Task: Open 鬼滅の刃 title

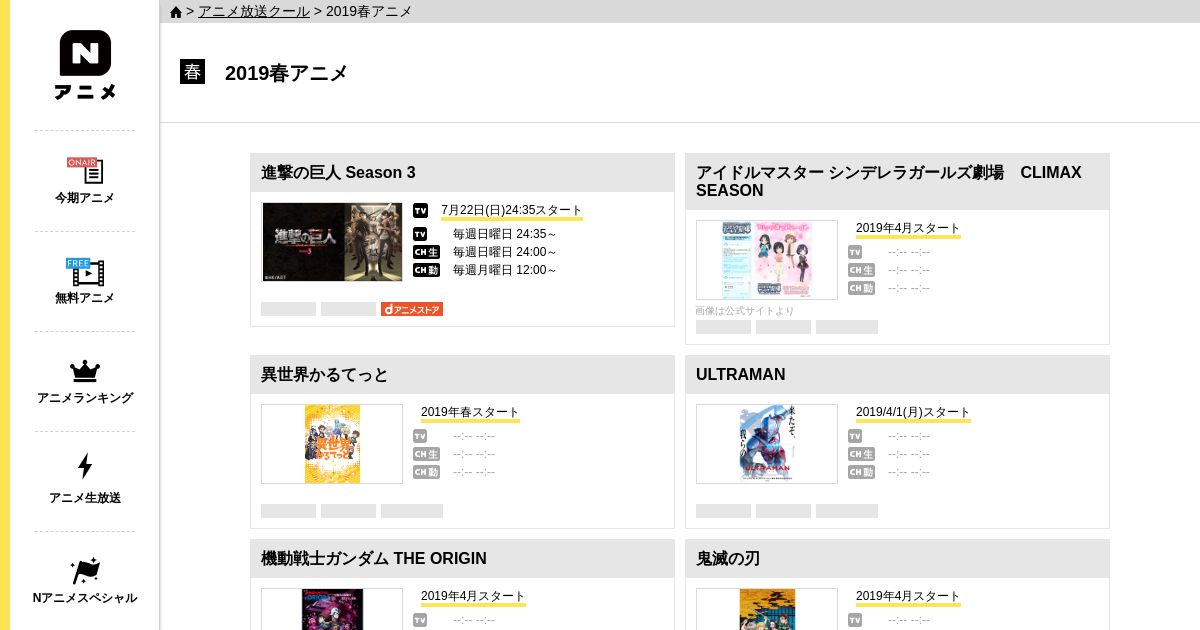Action: (728, 559)
